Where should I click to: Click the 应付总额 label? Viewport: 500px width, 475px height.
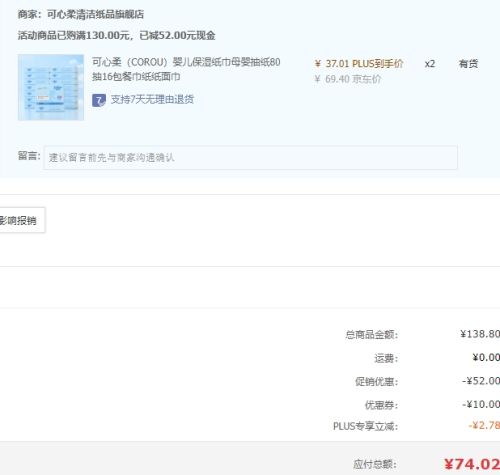375,464
